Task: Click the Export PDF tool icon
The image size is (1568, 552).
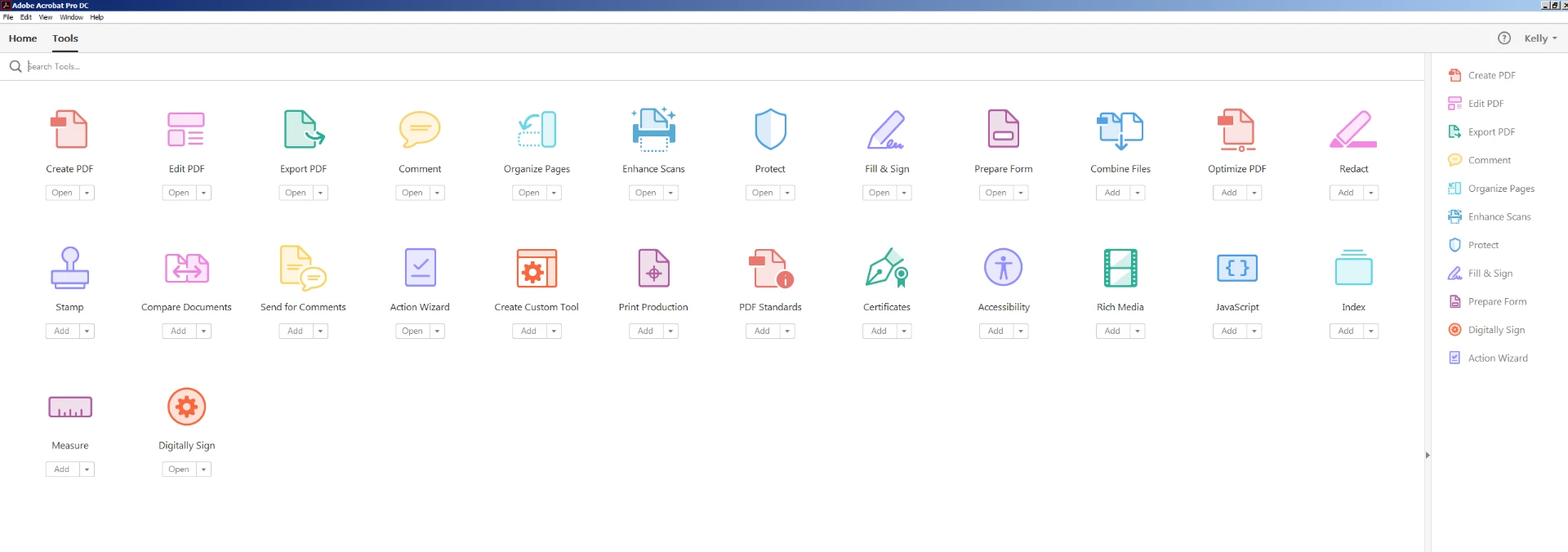Action: pyautogui.click(x=304, y=129)
